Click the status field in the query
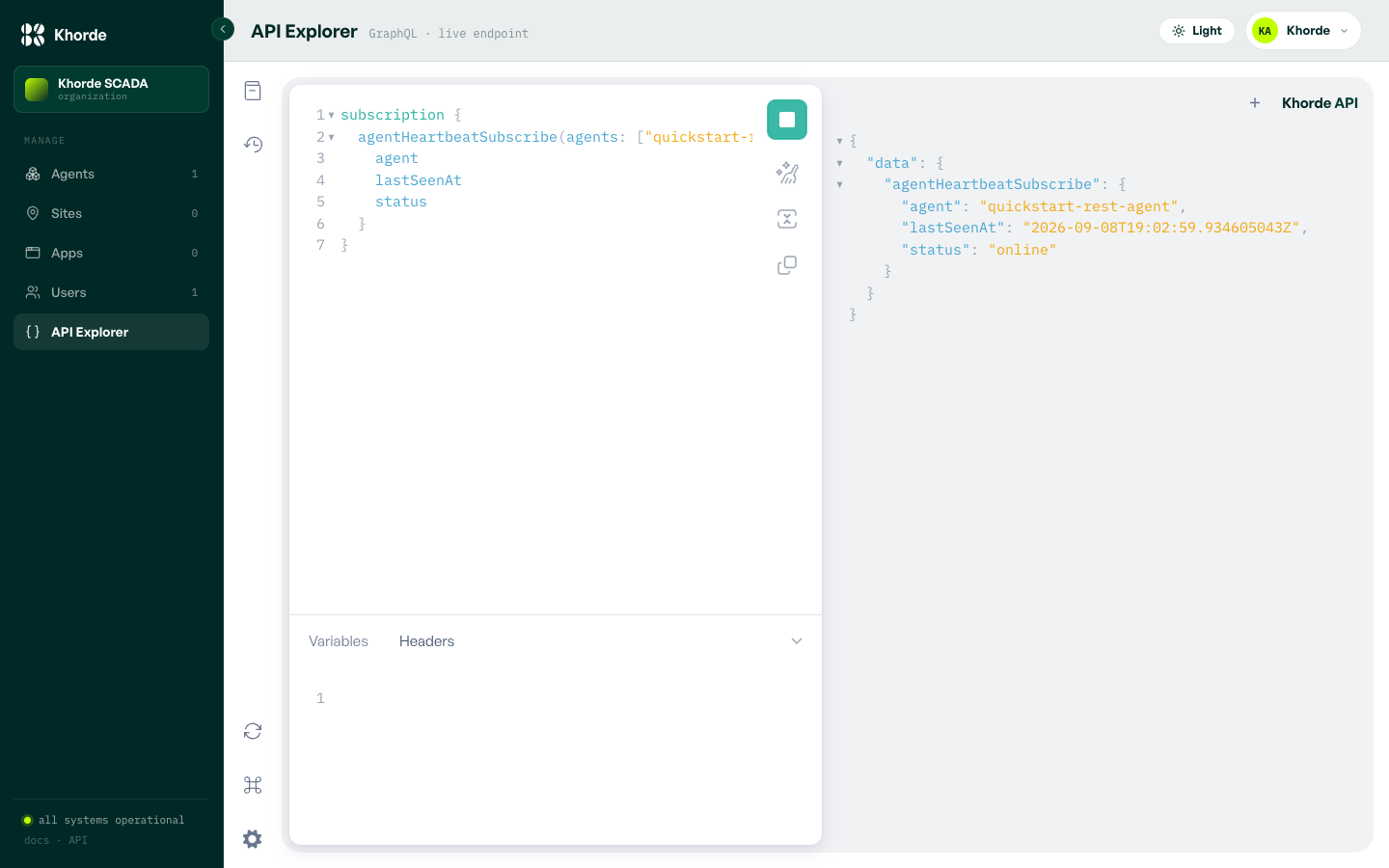1389x868 pixels. click(x=401, y=202)
